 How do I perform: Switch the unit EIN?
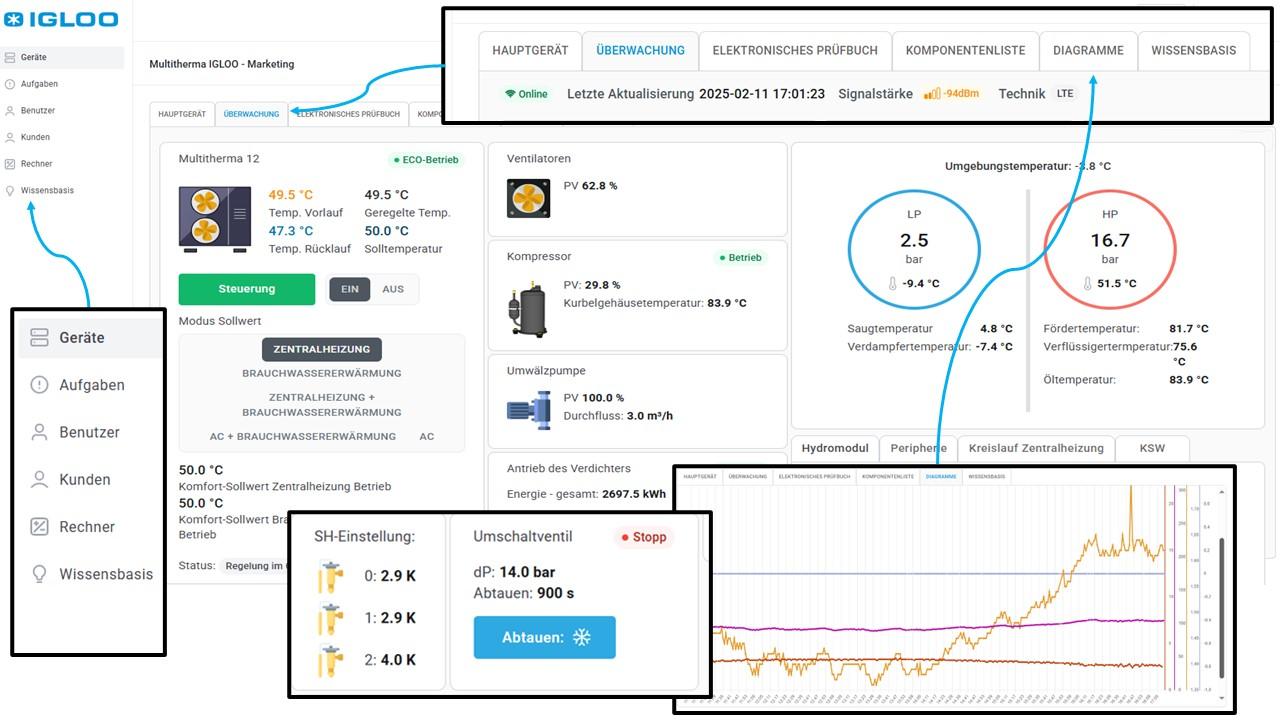(350, 289)
